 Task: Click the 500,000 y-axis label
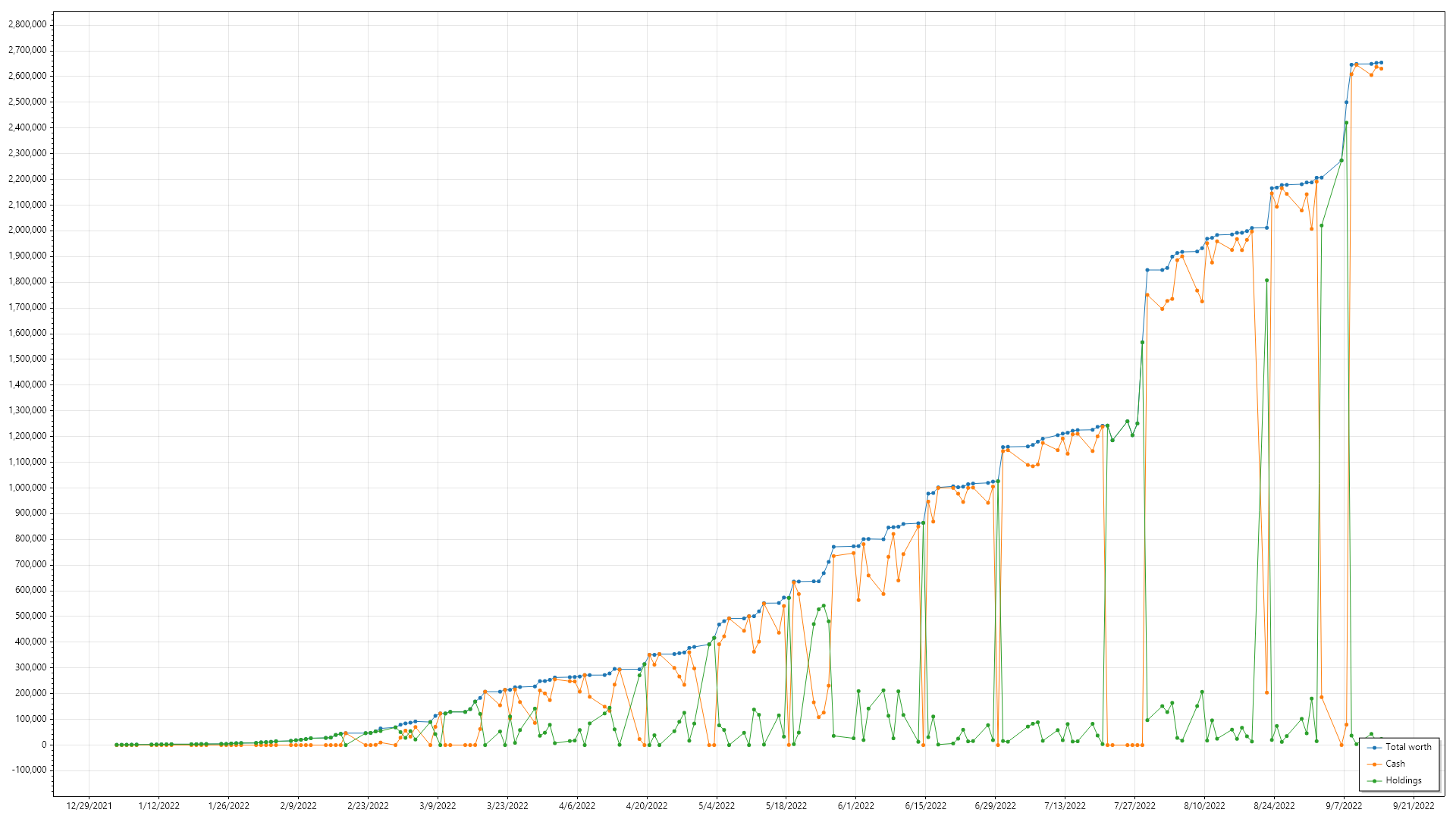click(30, 616)
